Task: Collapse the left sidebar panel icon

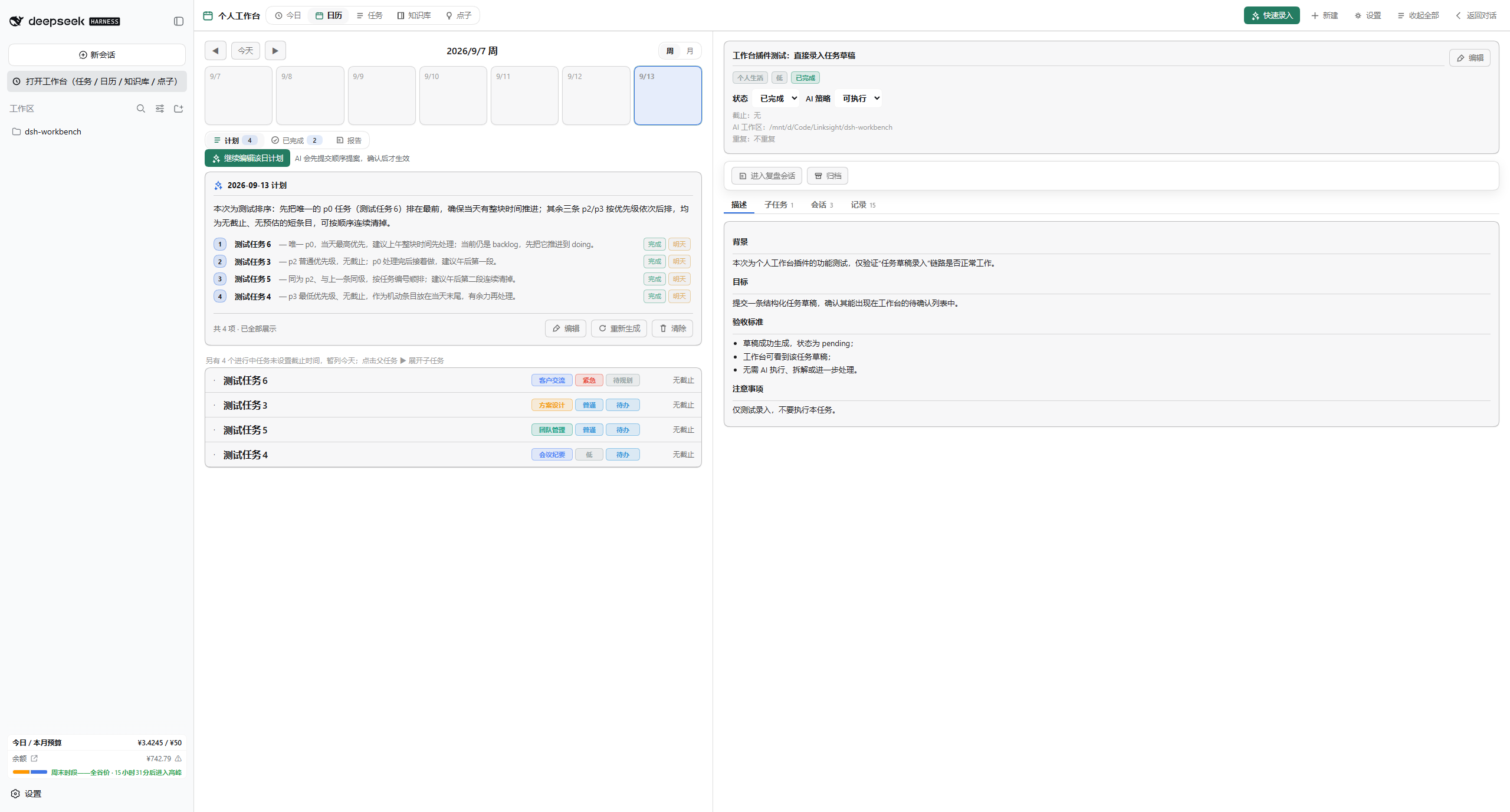Action: [179, 21]
